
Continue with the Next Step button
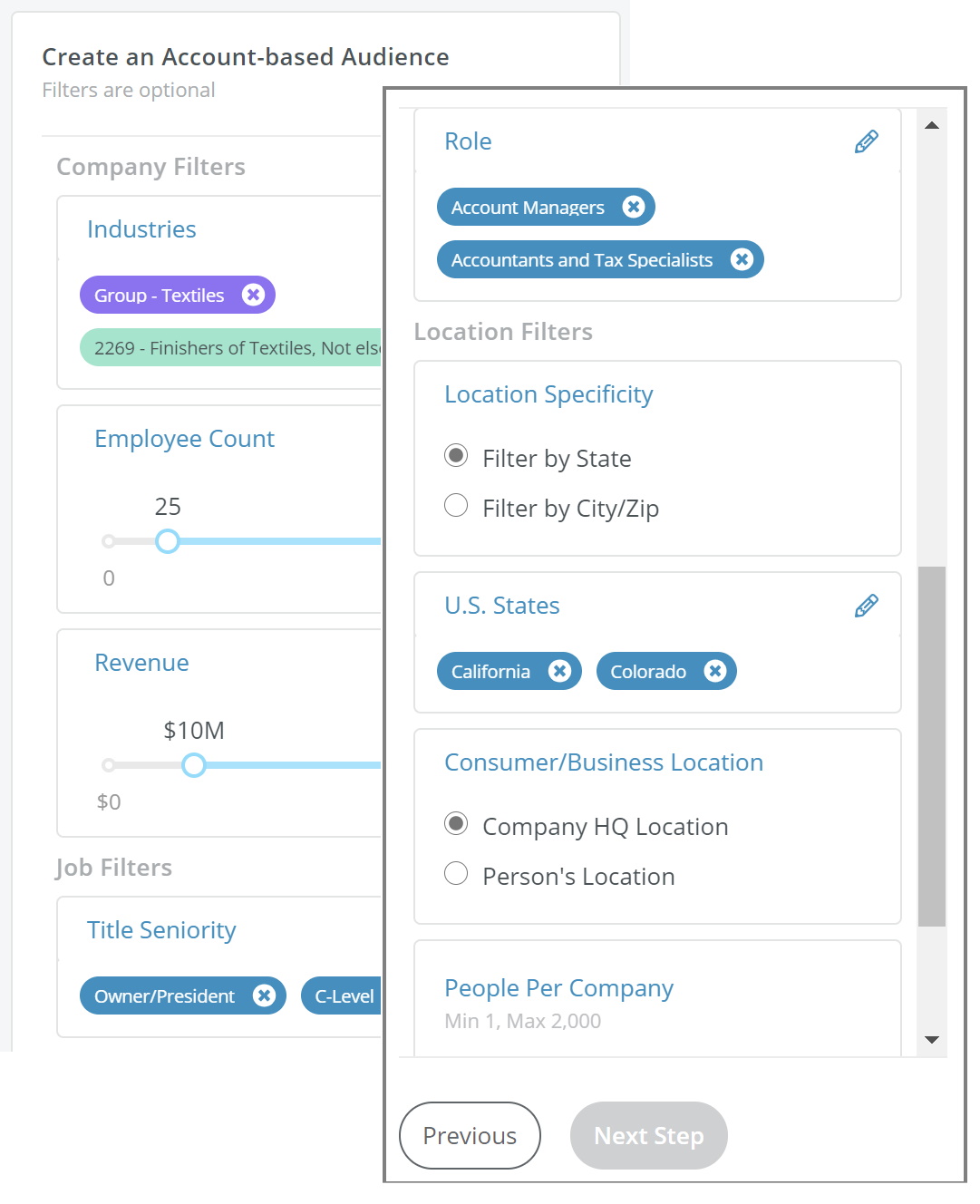649,1135
